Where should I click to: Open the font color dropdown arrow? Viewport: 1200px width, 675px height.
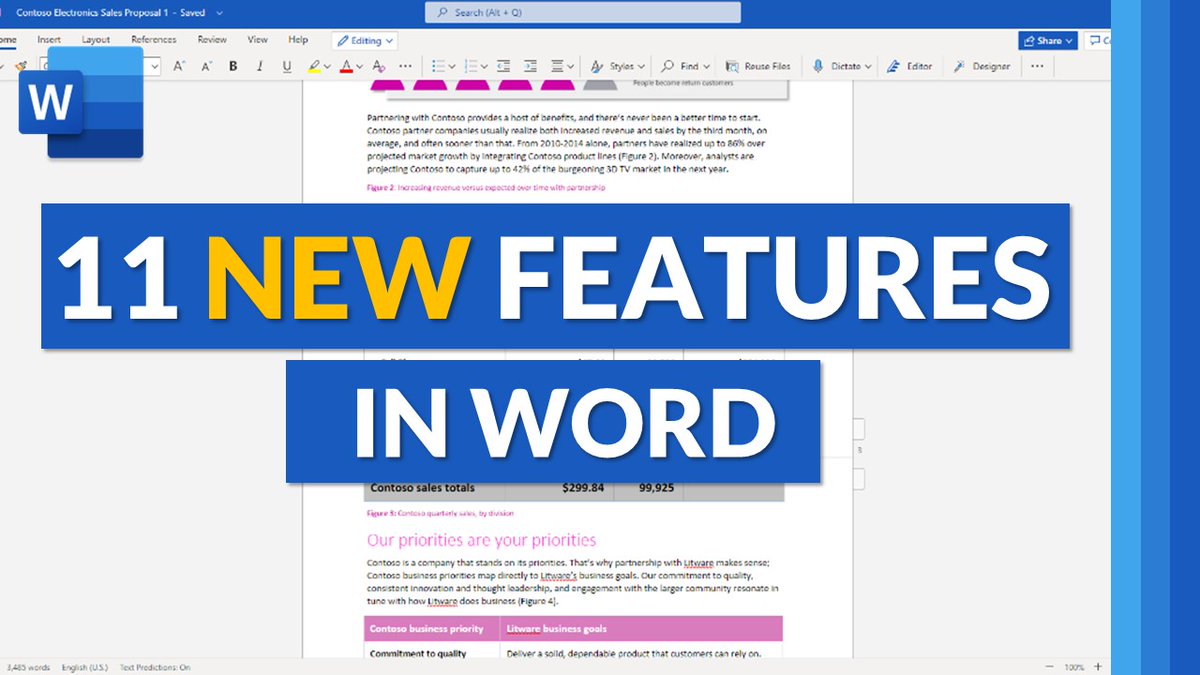(358, 67)
